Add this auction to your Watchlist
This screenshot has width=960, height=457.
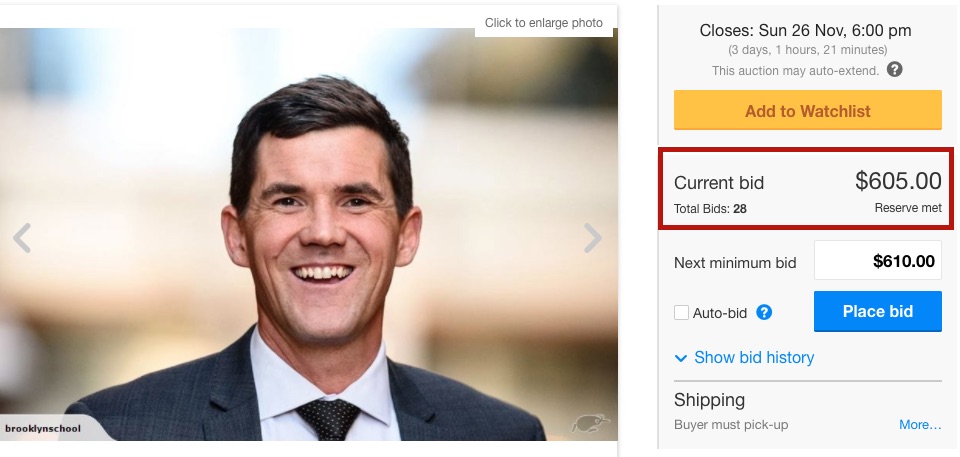[807, 111]
